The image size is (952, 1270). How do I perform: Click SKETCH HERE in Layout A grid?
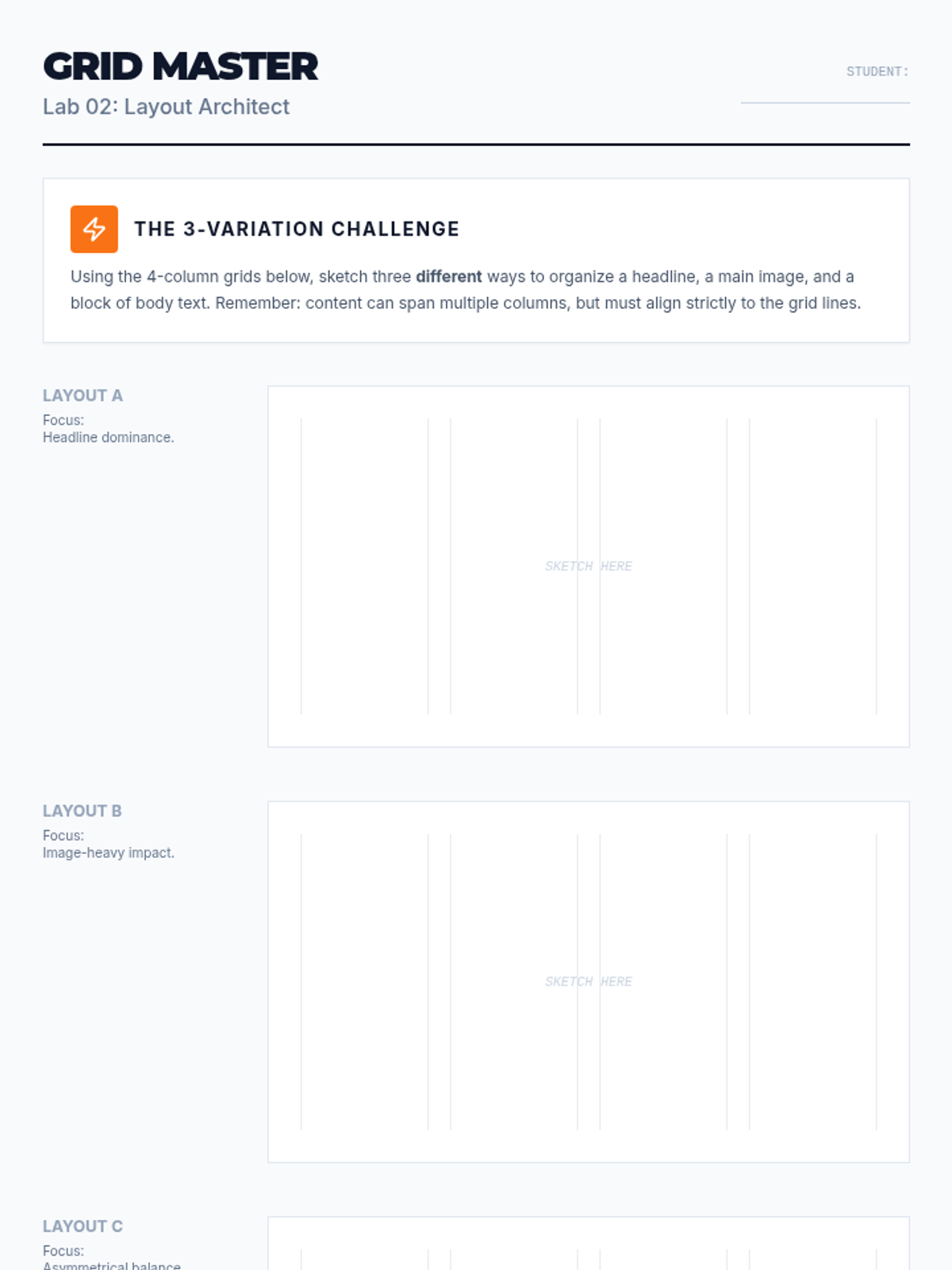(x=588, y=566)
